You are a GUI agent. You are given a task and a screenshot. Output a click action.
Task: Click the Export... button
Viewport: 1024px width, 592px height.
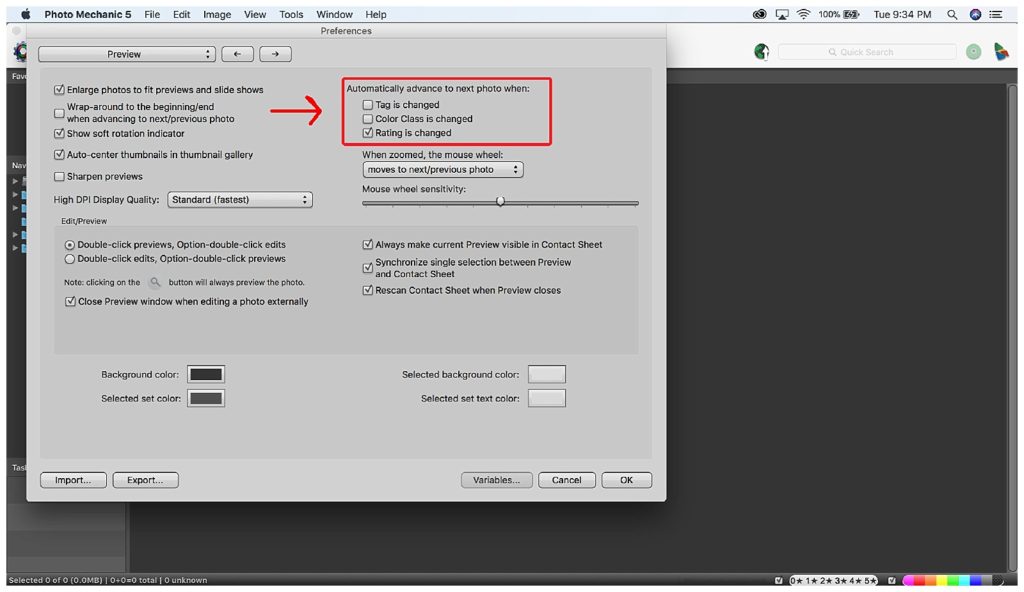coord(145,480)
